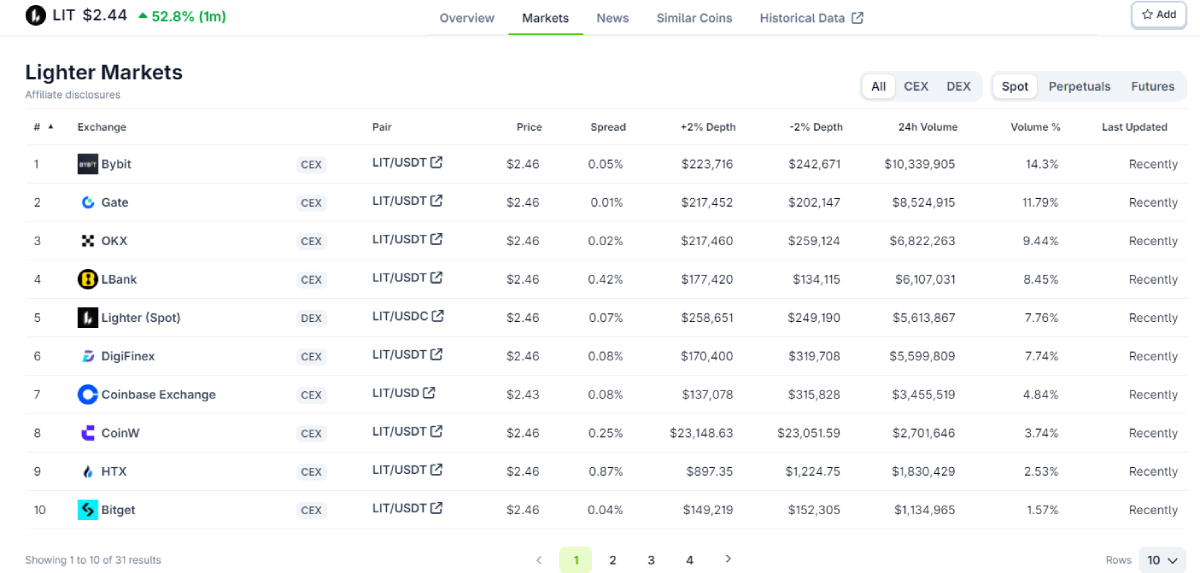The width and height of the screenshot is (1200, 573).
Task: Open the News tab
Action: point(613,18)
